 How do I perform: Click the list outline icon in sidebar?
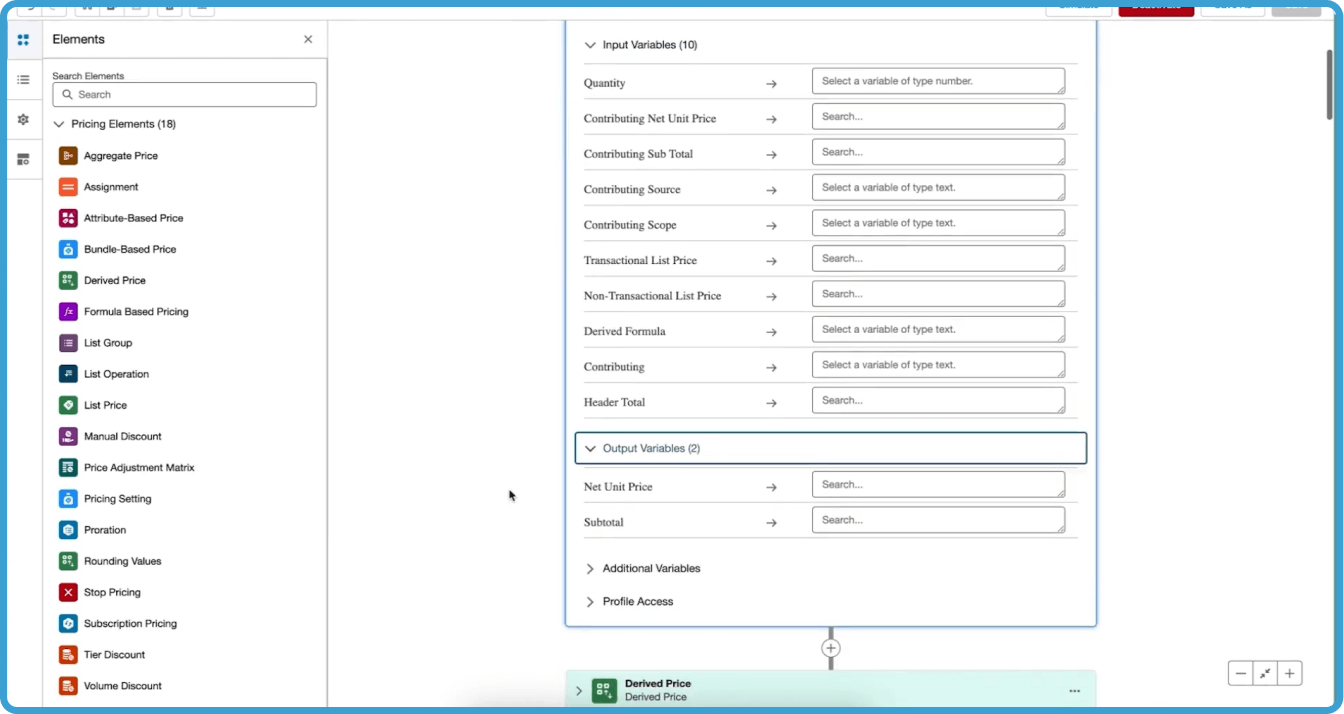tap(22, 79)
